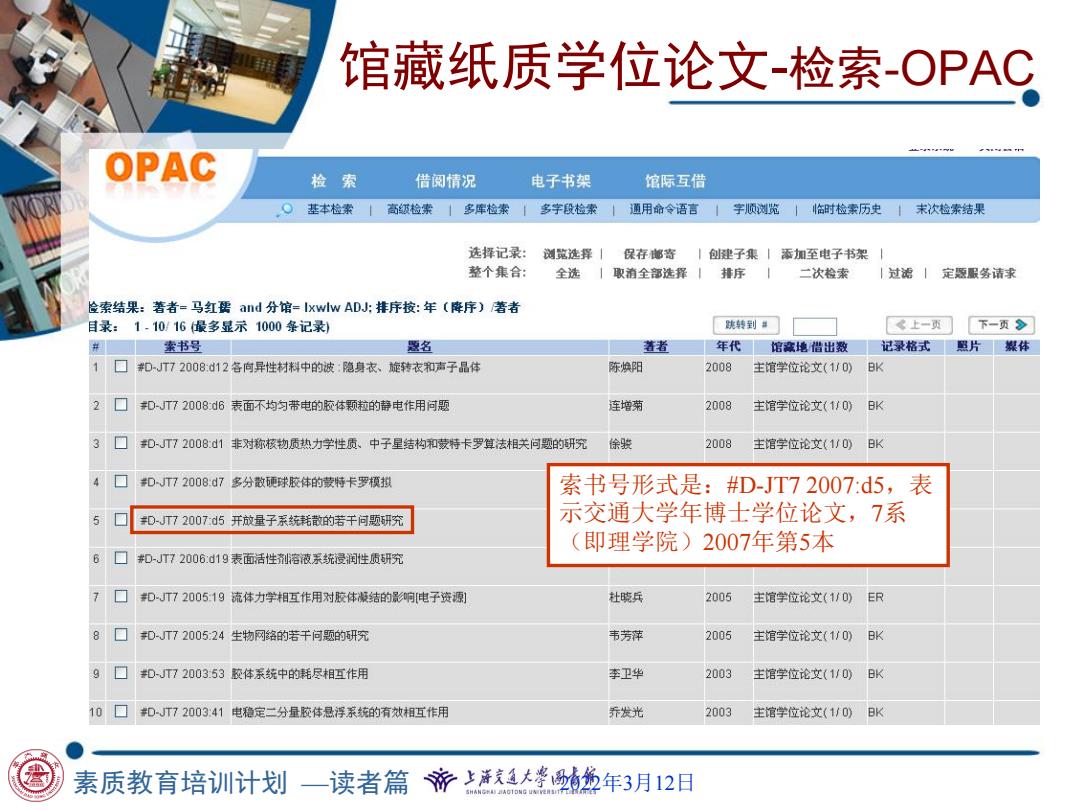Viewport: 1080px width, 810px height.
Task: Select checkbox for #D-JT7 2007:d5 record
Action: coord(121,519)
